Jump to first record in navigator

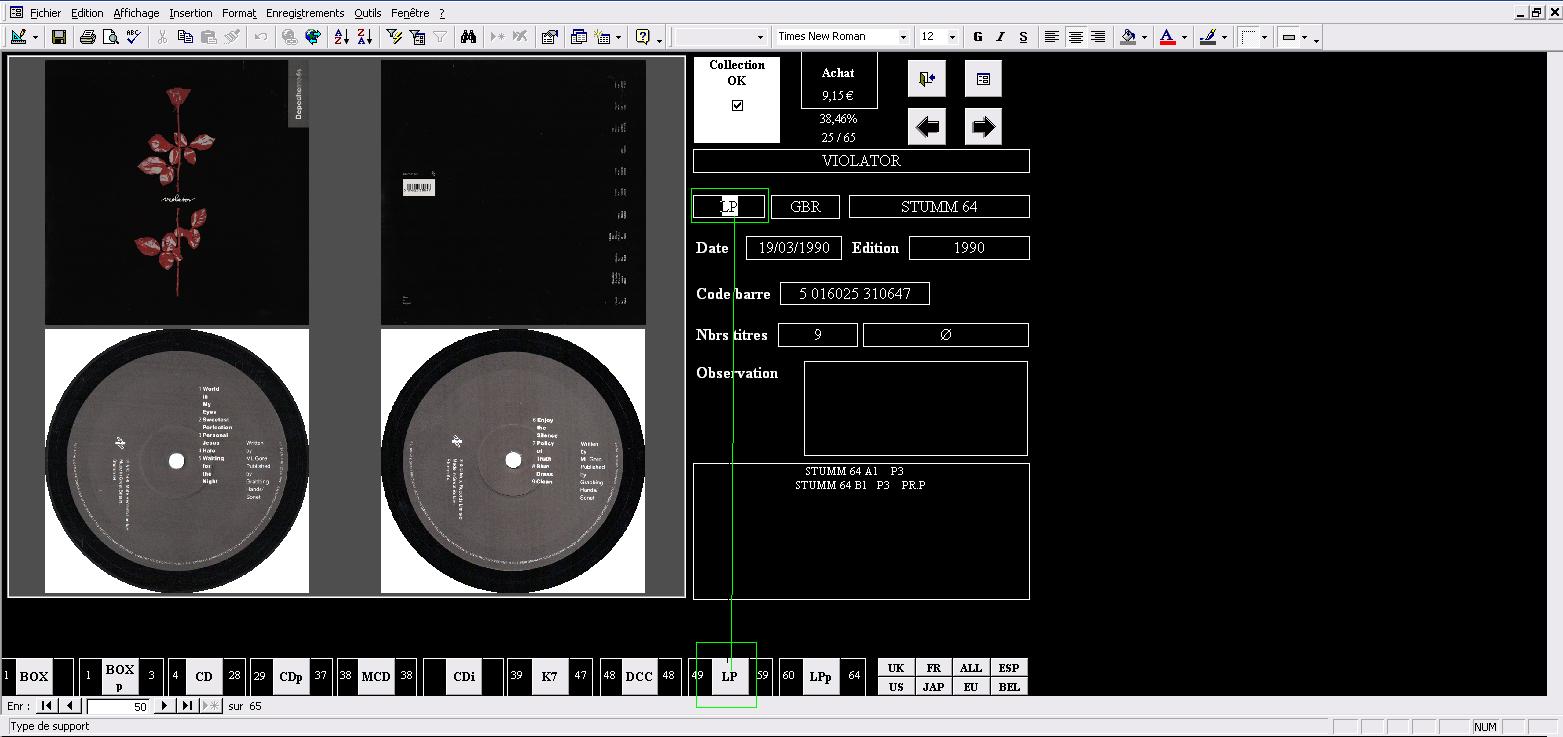coord(47,706)
